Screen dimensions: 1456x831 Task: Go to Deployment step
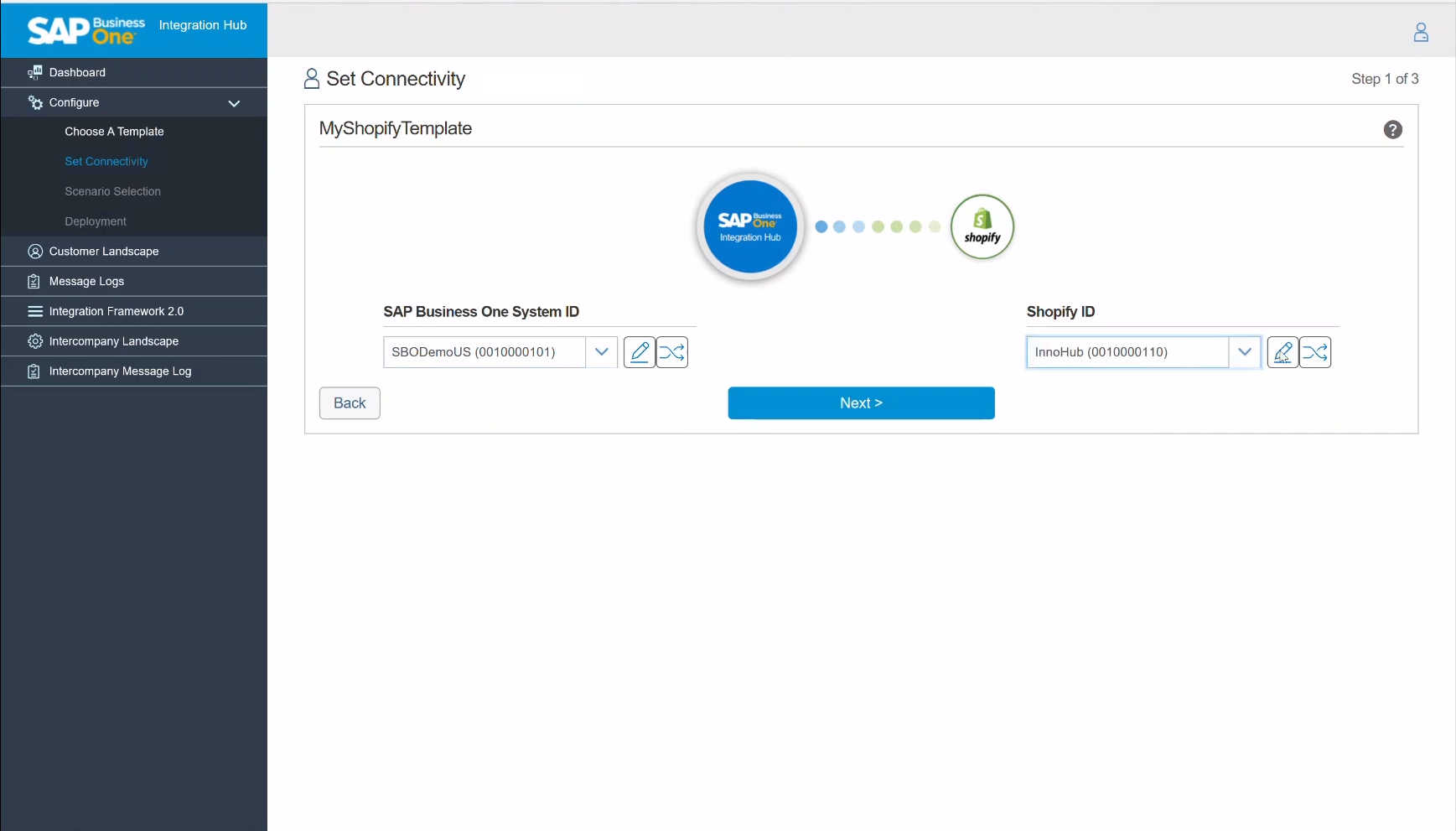pos(96,221)
